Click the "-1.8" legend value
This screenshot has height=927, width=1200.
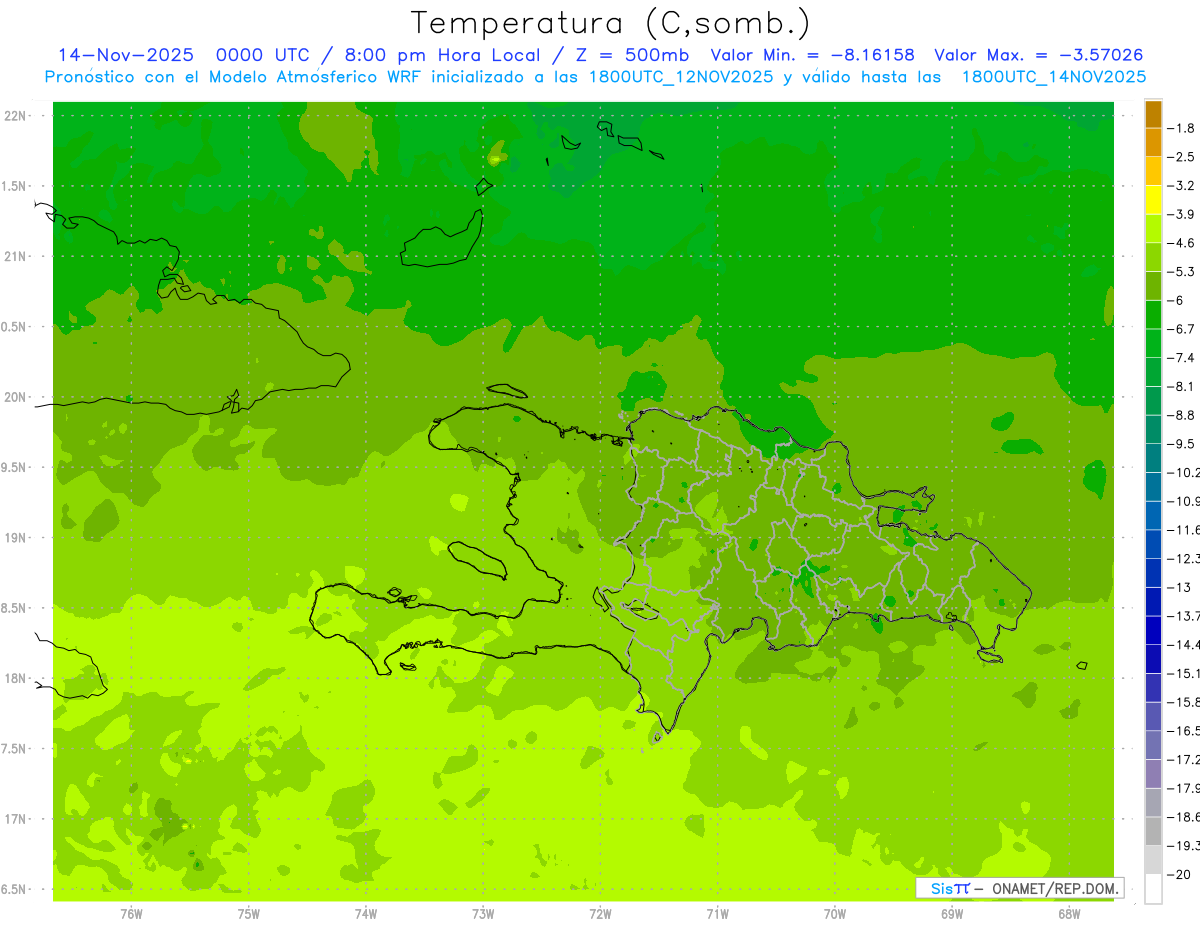pyautogui.click(x=1181, y=128)
